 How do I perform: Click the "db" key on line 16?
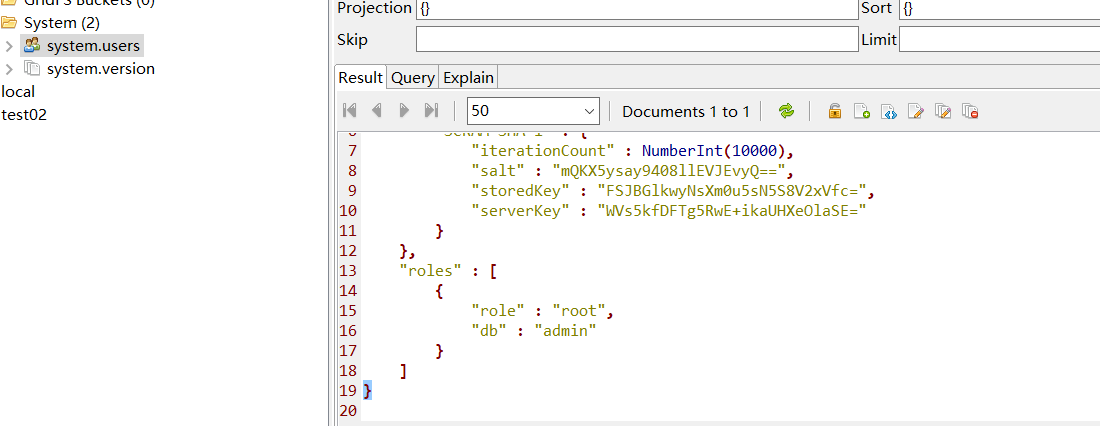(490, 330)
